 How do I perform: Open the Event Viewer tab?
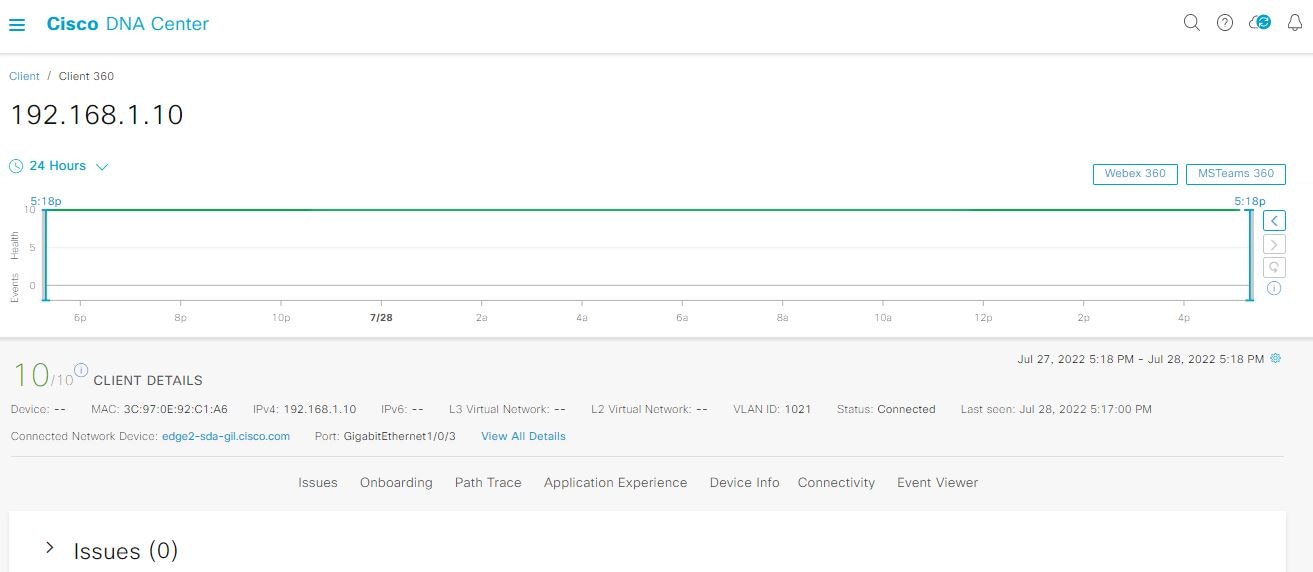[x=937, y=482]
